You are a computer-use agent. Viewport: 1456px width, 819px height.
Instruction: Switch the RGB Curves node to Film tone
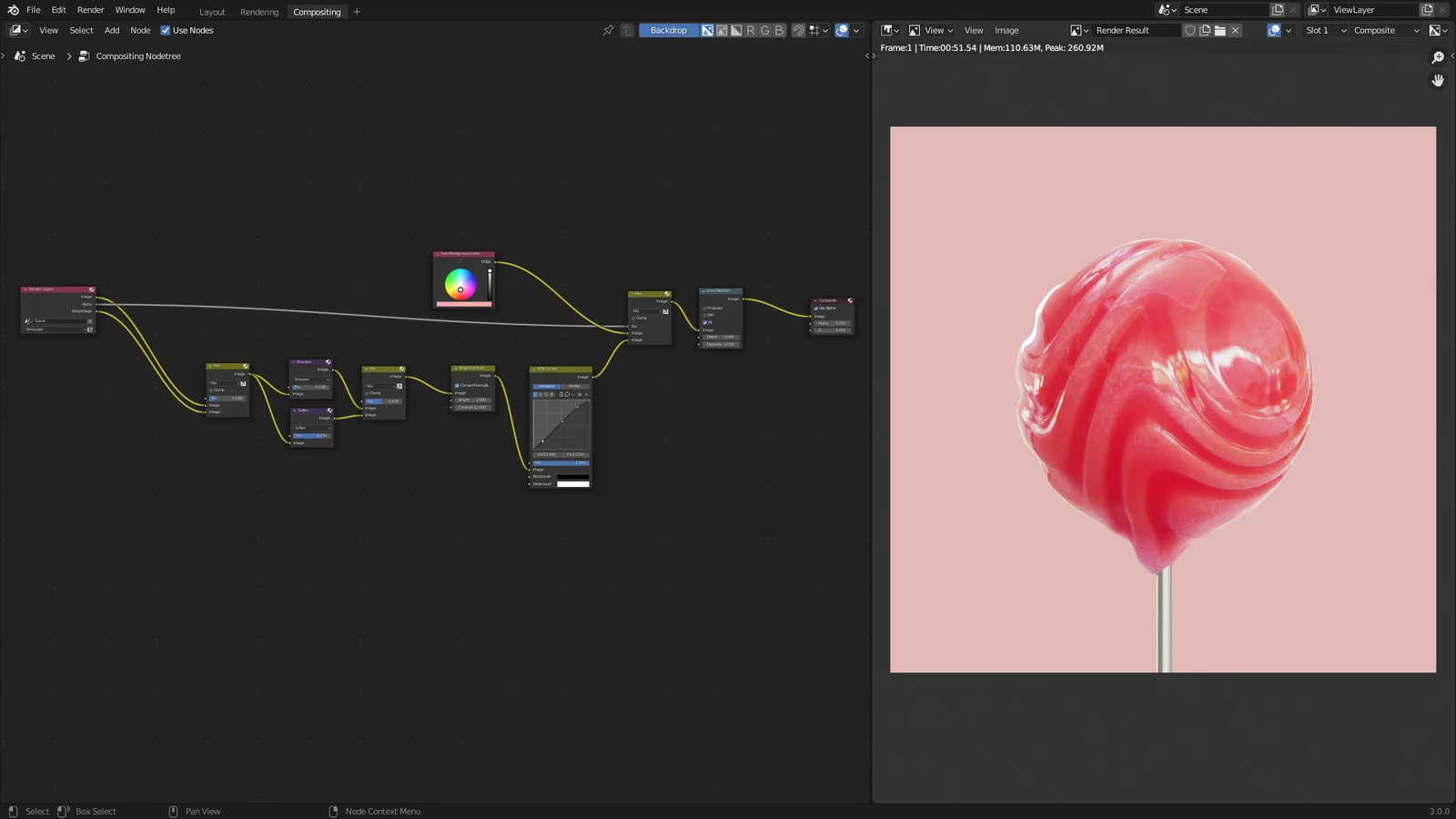coord(574,386)
